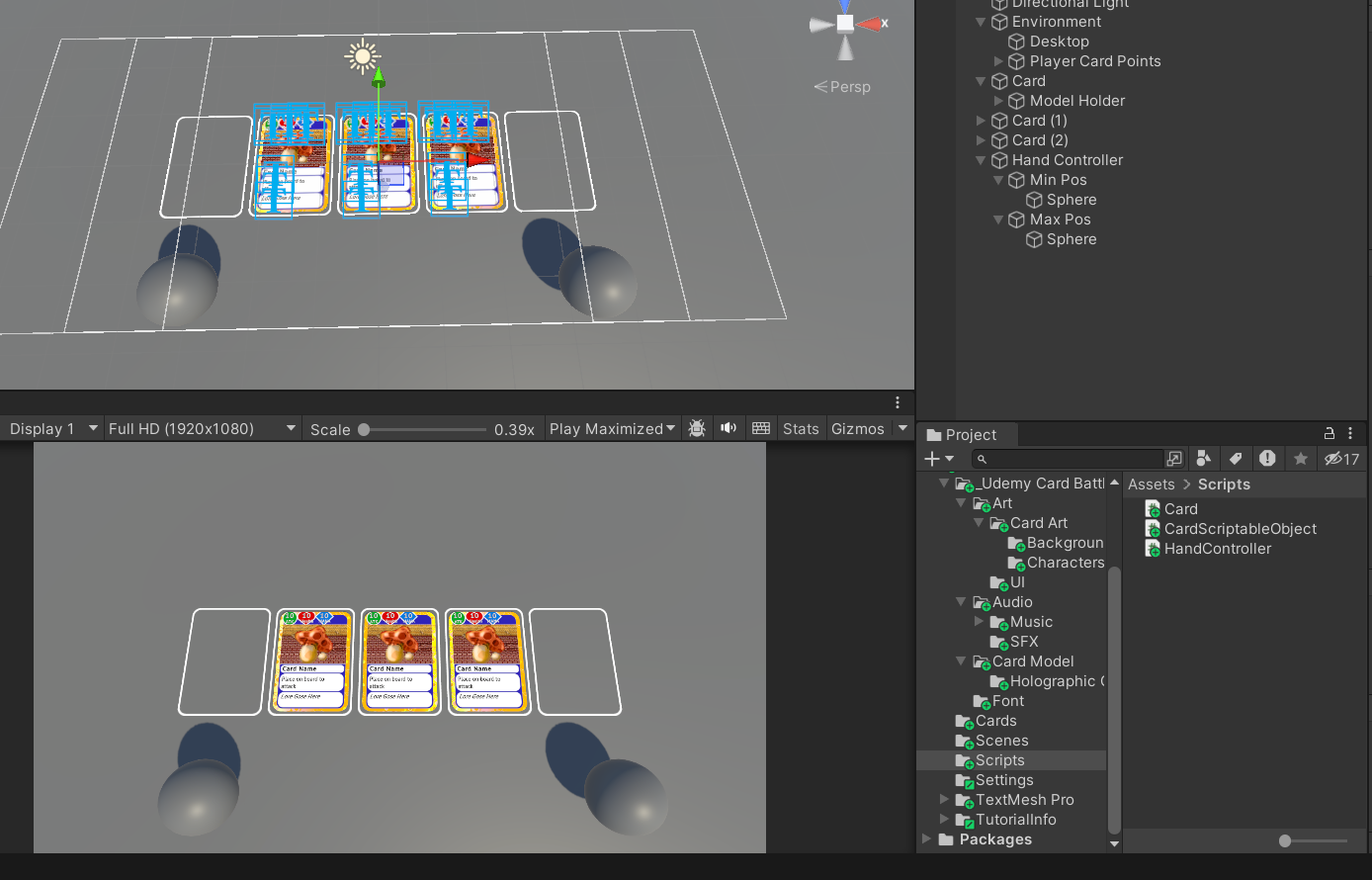1372x880 pixels.
Task: Expand Player Card Points in Hierarchy
Action: (x=998, y=61)
